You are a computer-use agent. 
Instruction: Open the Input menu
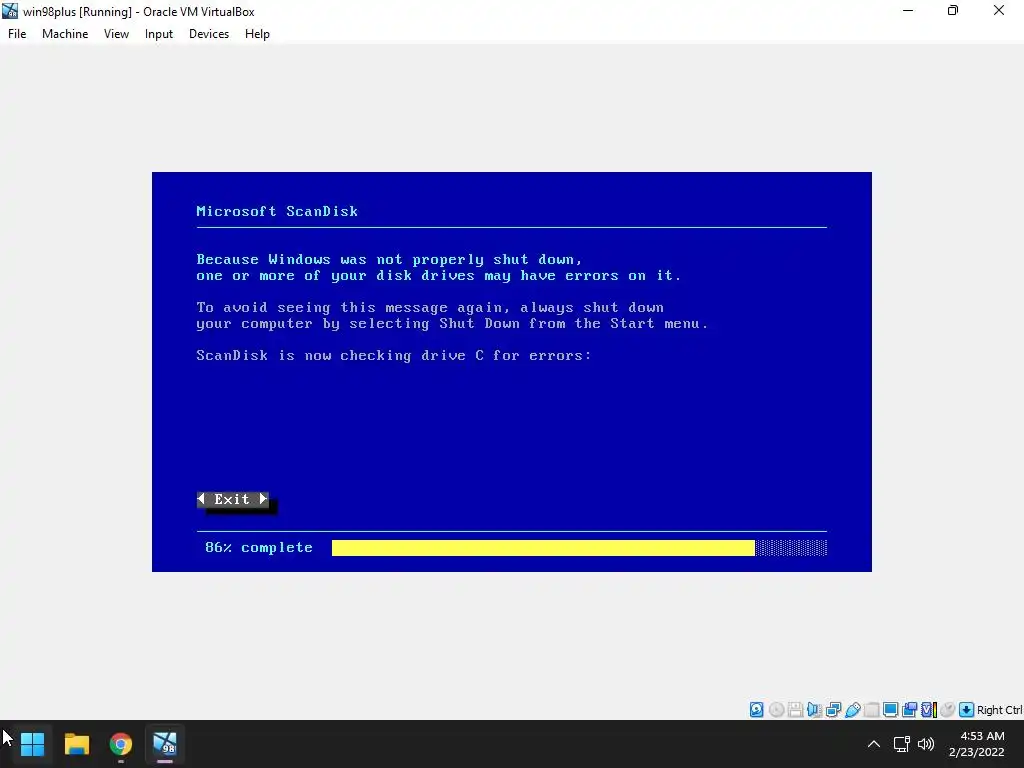point(159,34)
